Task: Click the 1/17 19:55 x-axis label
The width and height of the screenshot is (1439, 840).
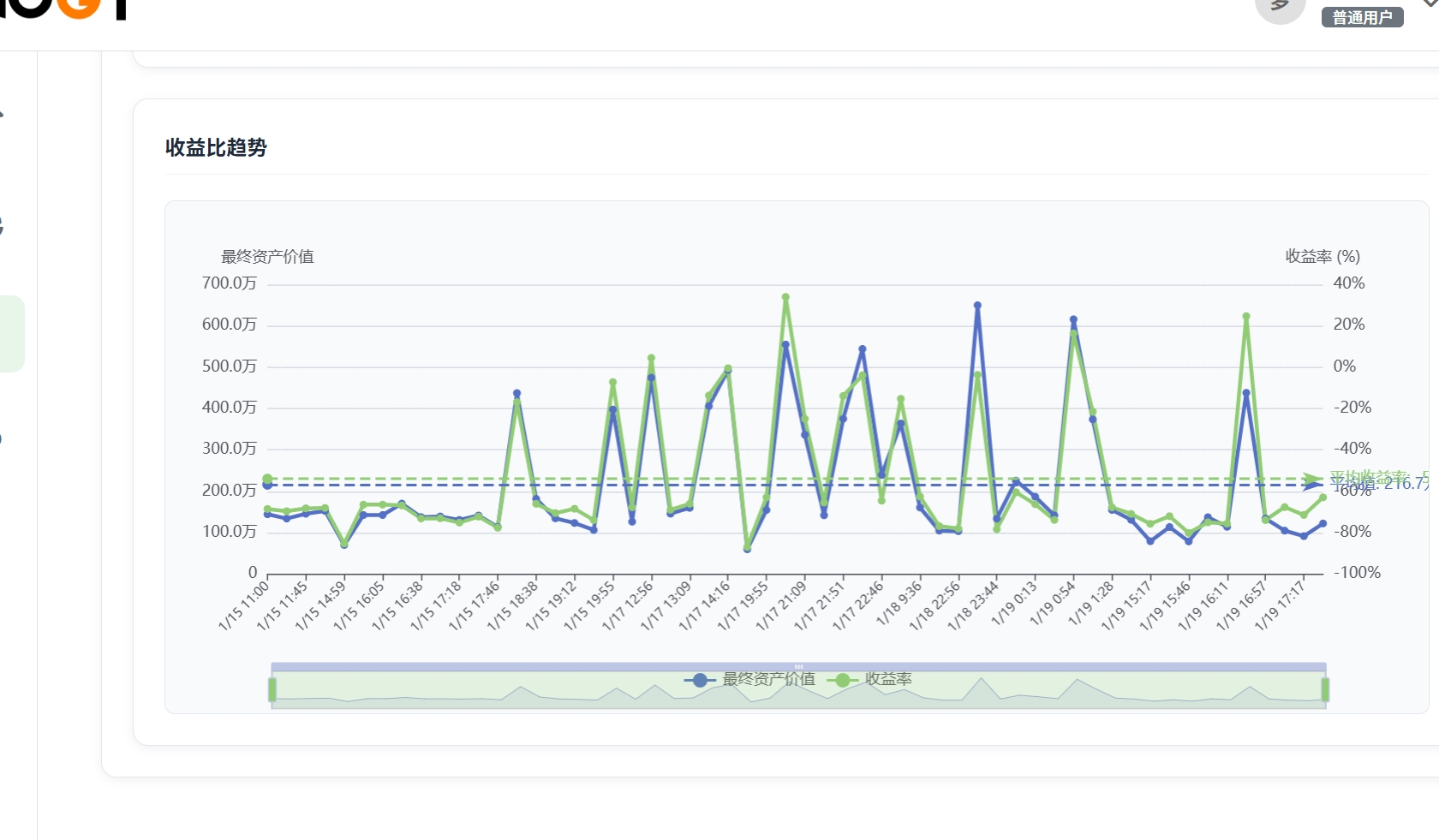Action: 743,606
